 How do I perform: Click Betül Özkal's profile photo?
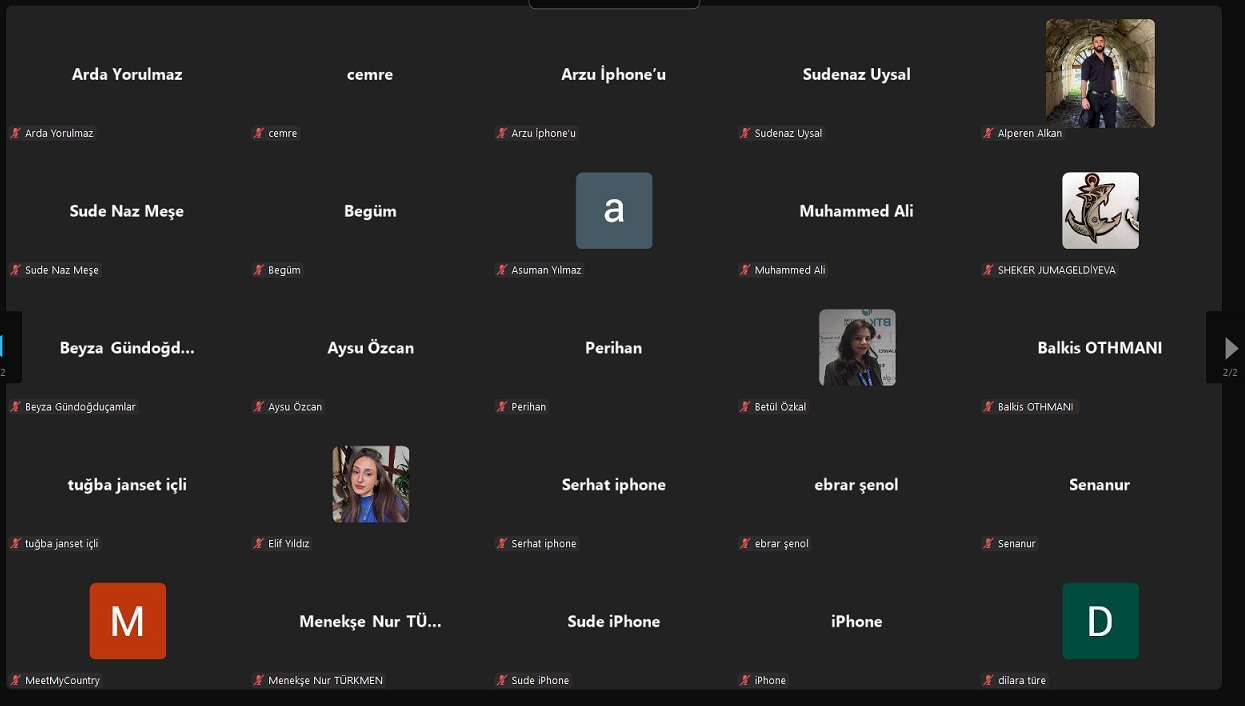857,347
